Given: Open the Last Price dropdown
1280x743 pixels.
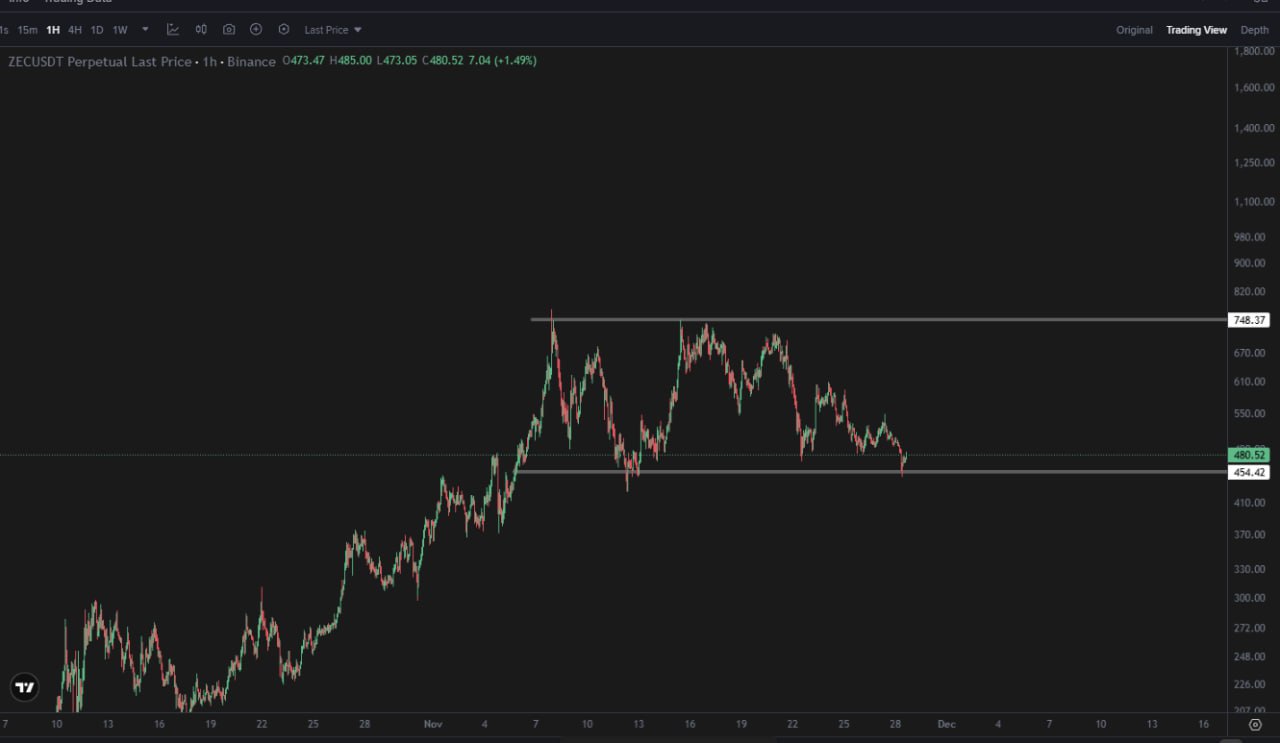Looking at the screenshot, I should pos(333,30).
